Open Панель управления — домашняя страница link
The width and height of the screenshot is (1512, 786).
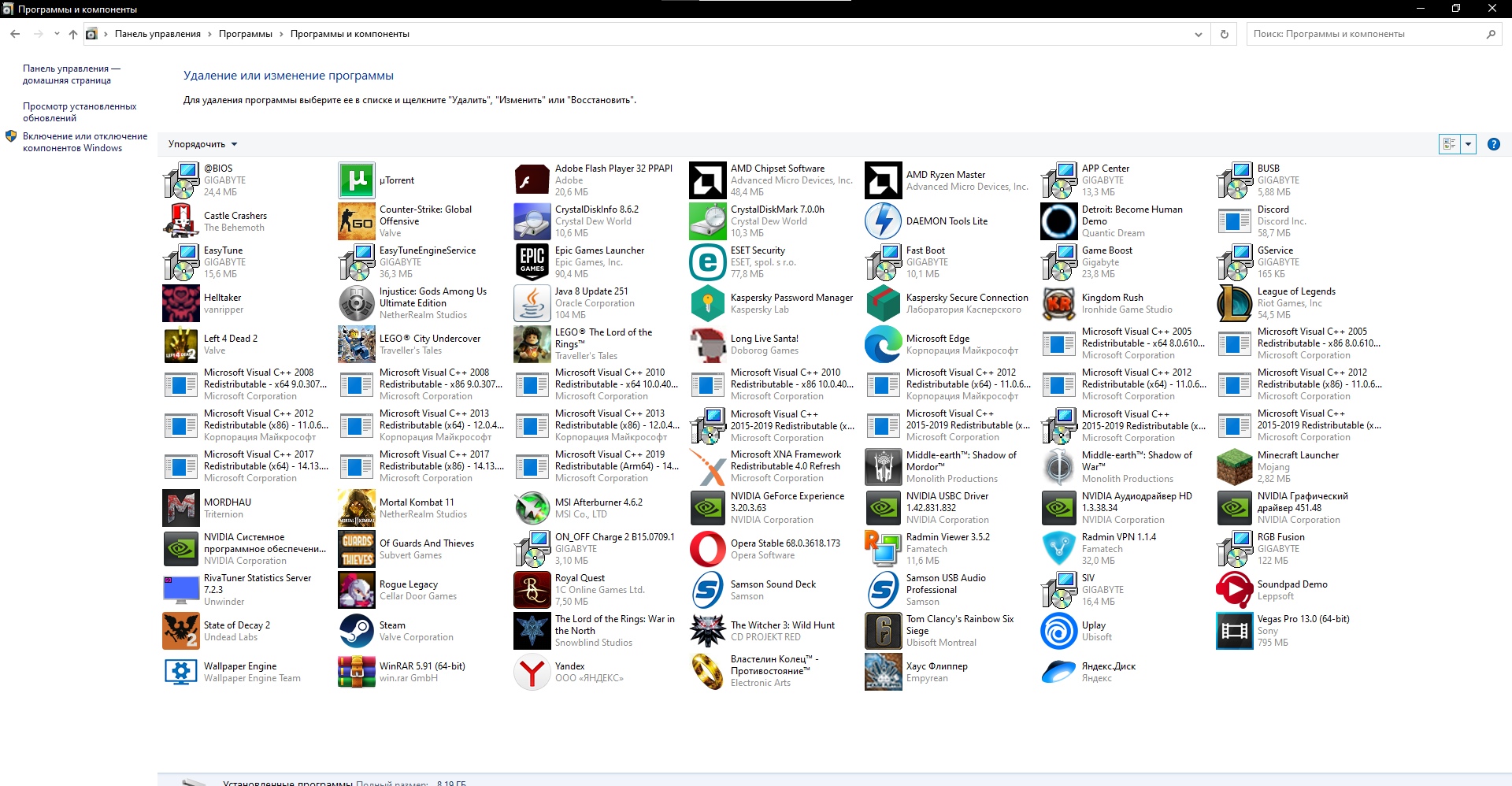(72, 74)
